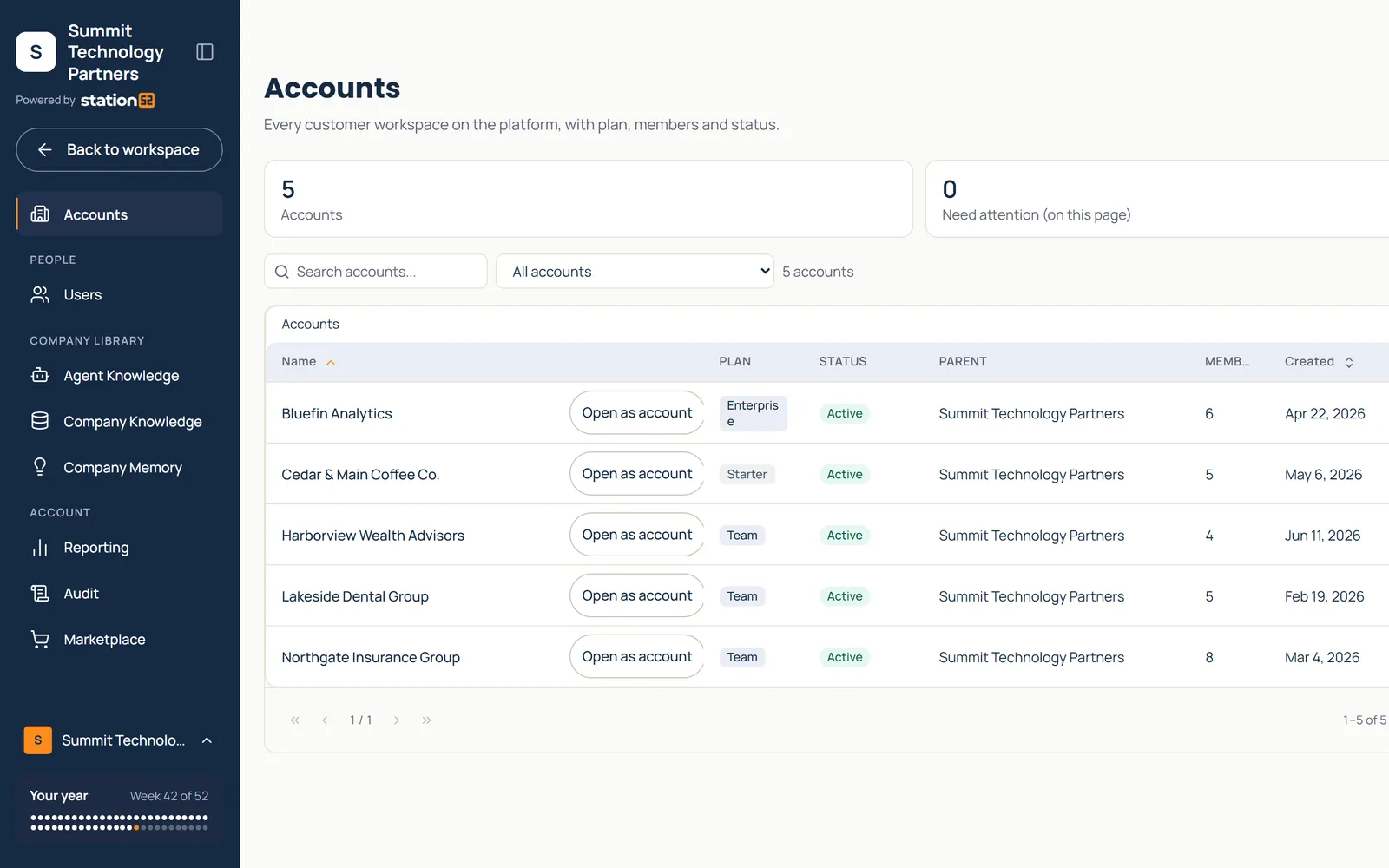Click the Mar 4, 2026 created date
The height and width of the screenshot is (868, 1389).
(1322, 658)
